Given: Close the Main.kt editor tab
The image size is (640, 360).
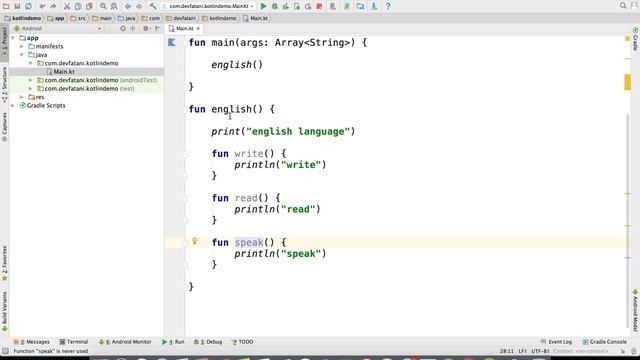Looking at the screenshot, I should coord(198,29).
